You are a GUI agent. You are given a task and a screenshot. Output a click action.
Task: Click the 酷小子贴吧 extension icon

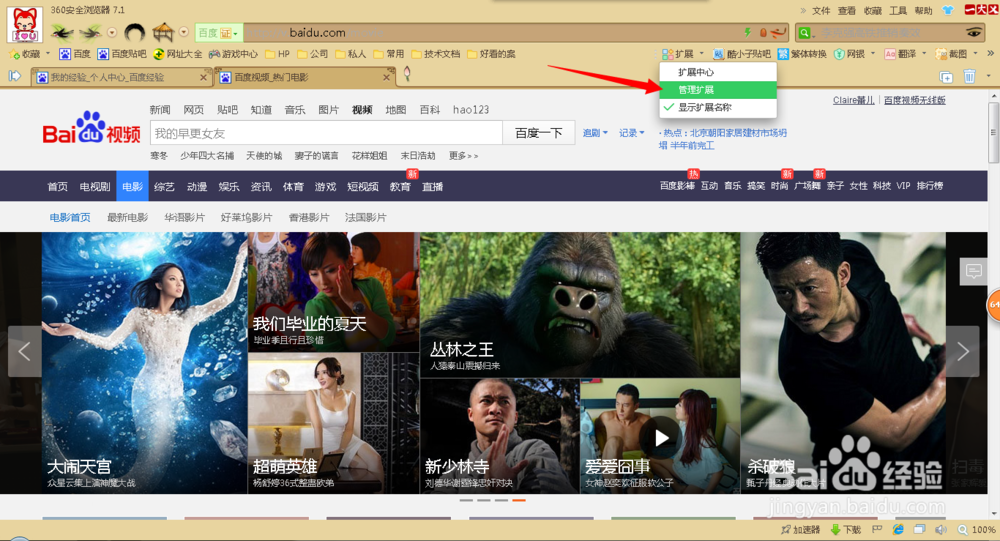(x=742, y=54)
